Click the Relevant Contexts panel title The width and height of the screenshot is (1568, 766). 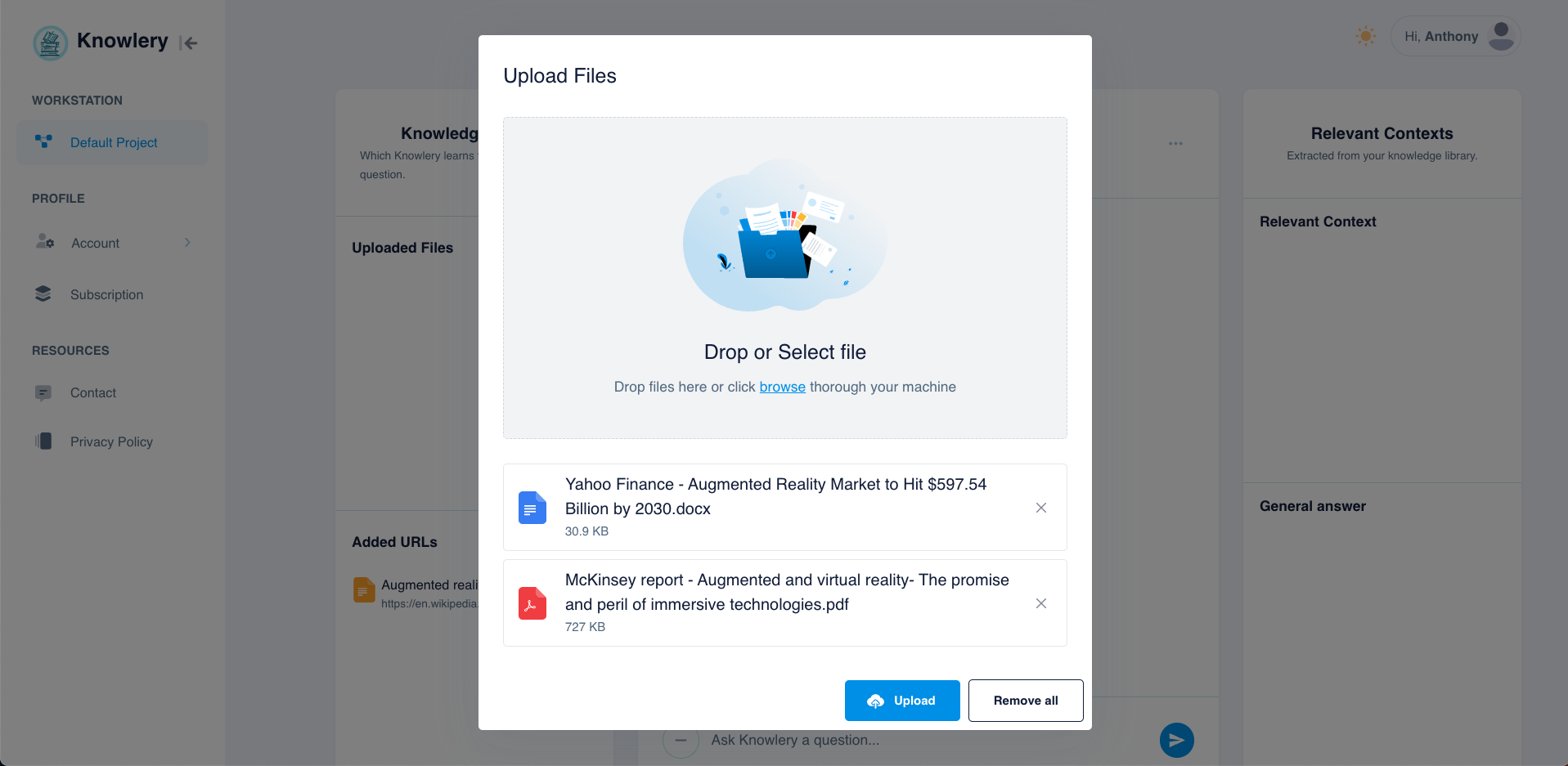tap(1382, 133)
